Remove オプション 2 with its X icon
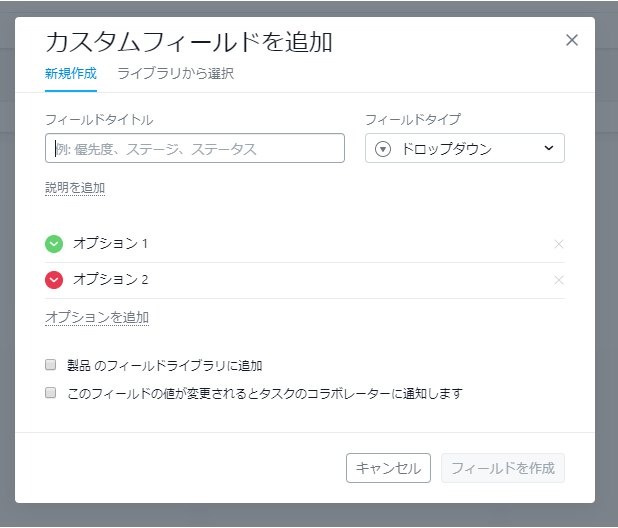The height and width of the screenshot is (528, 618). click(559, 280)
